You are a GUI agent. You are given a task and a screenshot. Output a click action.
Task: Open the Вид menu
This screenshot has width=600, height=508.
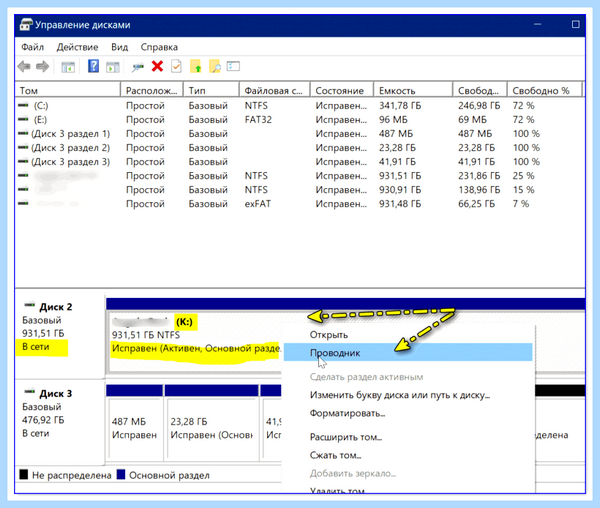pyautogui.click(x=119, y=47)
